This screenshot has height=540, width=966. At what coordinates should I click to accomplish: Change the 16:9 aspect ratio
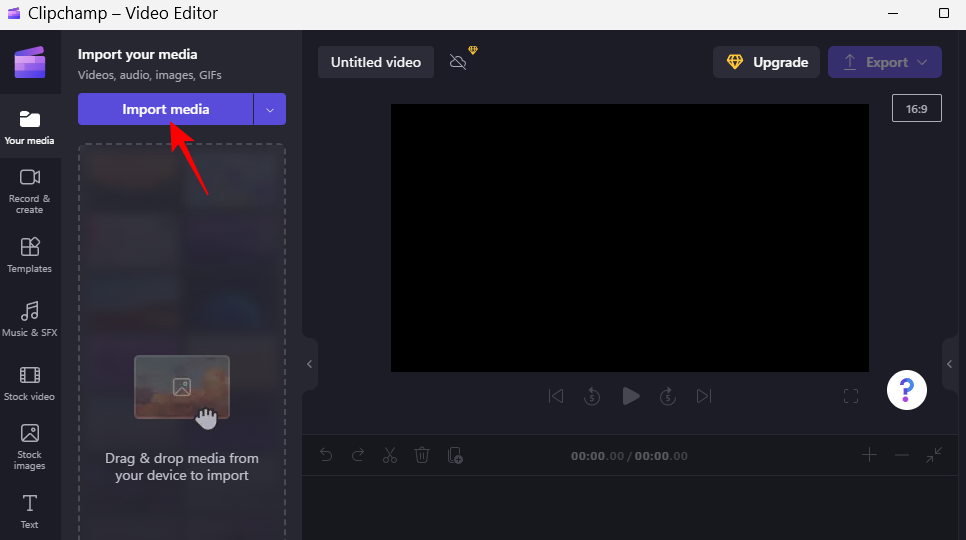[916, 108]
